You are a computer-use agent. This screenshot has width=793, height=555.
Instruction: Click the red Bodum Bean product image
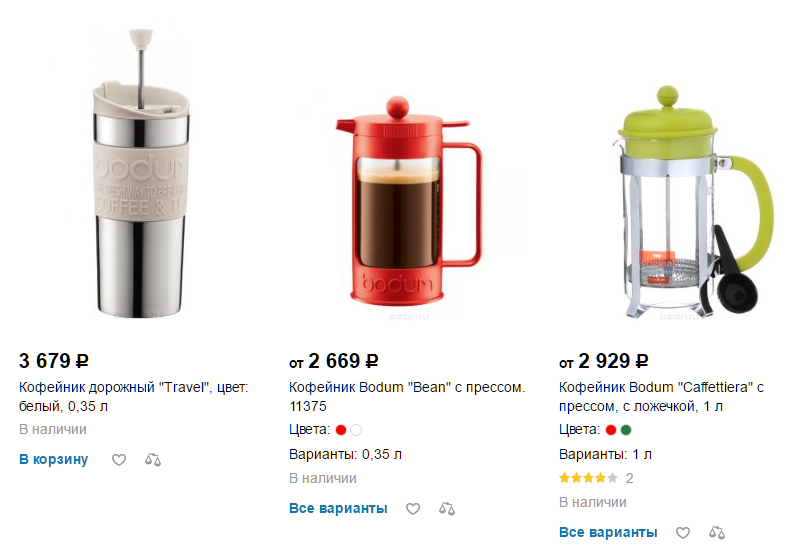409,201
